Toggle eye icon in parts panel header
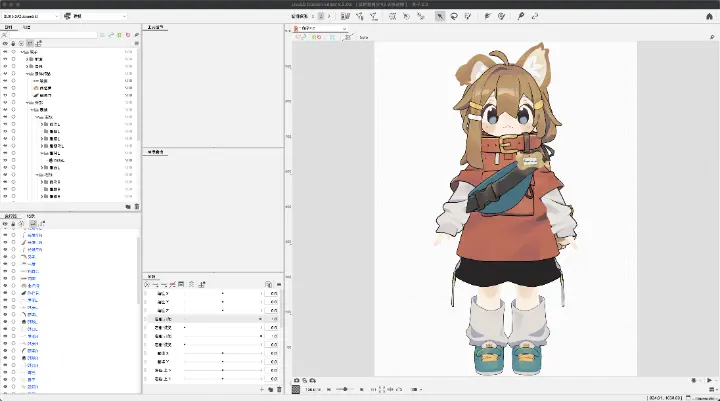 pos(5,44)
